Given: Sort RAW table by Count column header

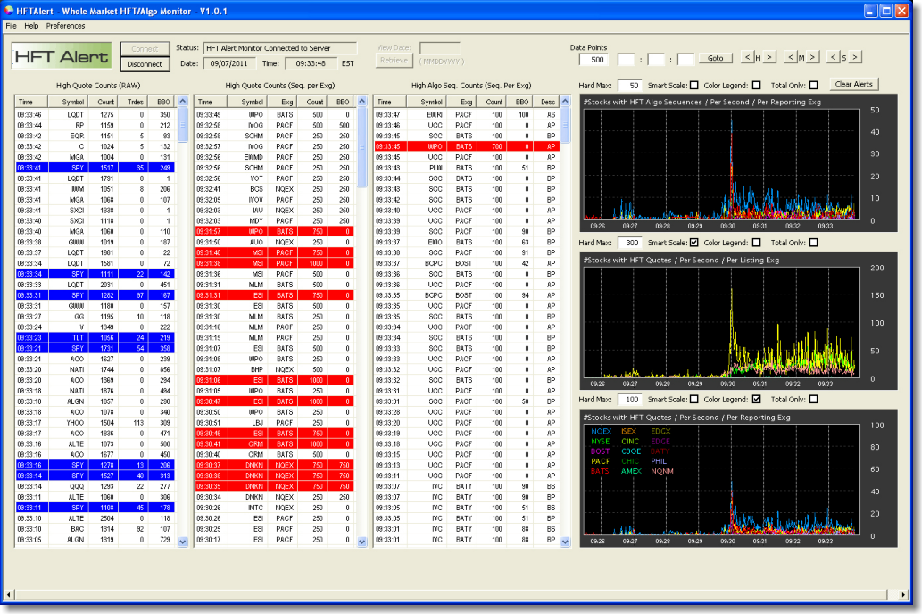Looking at the screenshot, I should click(103, 102).
